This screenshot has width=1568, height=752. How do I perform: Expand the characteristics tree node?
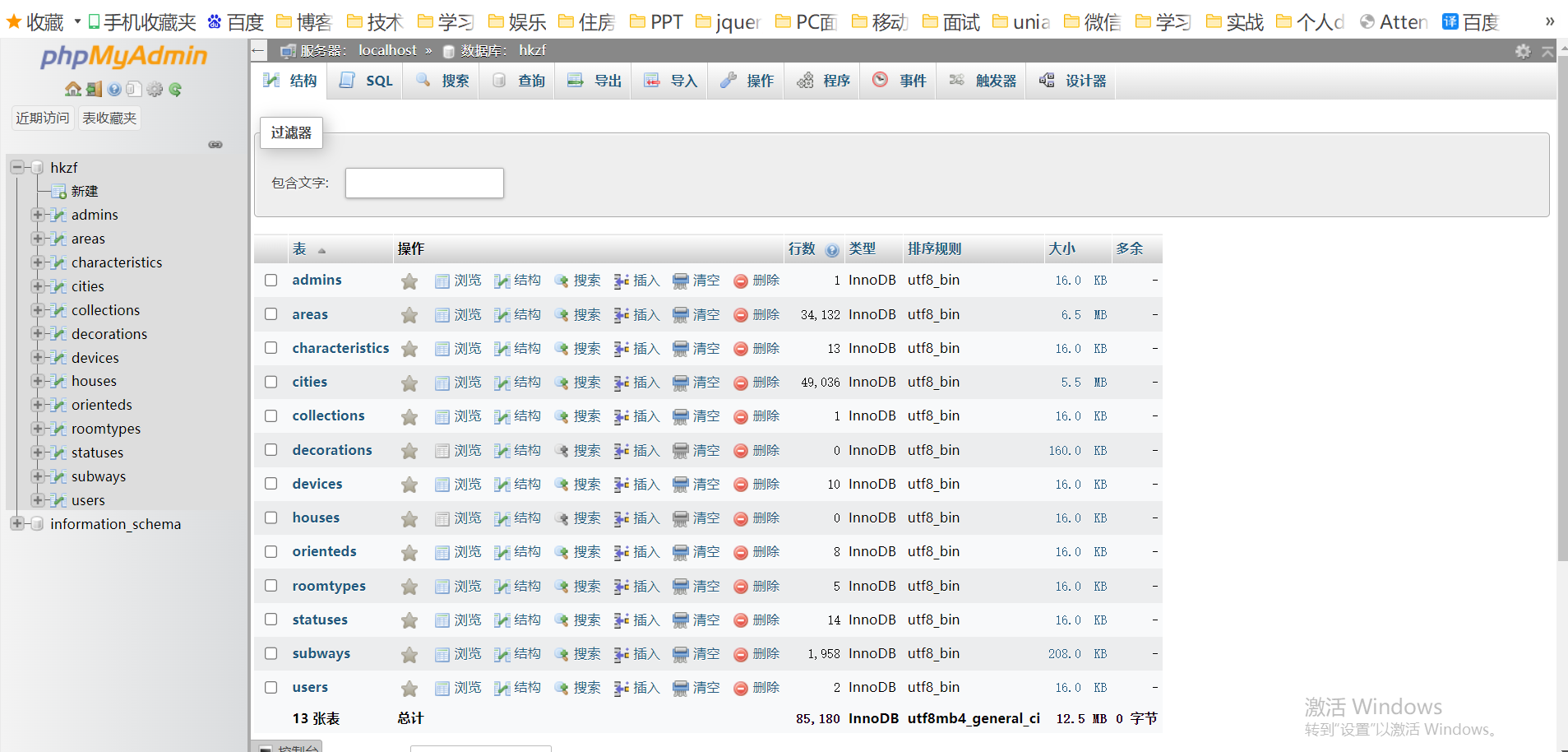click(x=37, y=262)
